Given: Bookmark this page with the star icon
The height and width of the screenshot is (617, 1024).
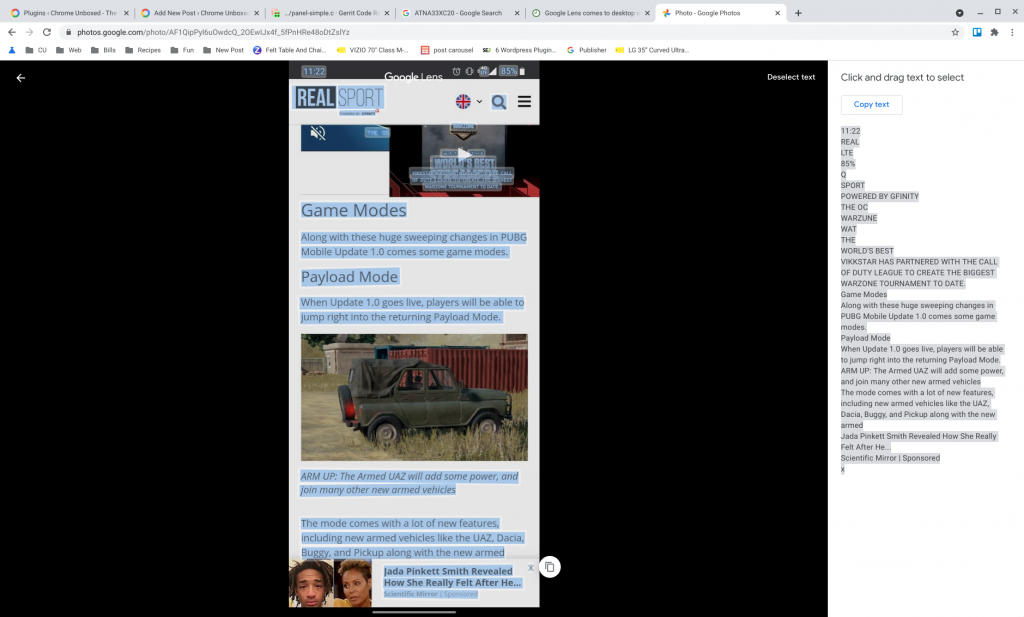Looking at the screenshot, I should tap(955, 32).
